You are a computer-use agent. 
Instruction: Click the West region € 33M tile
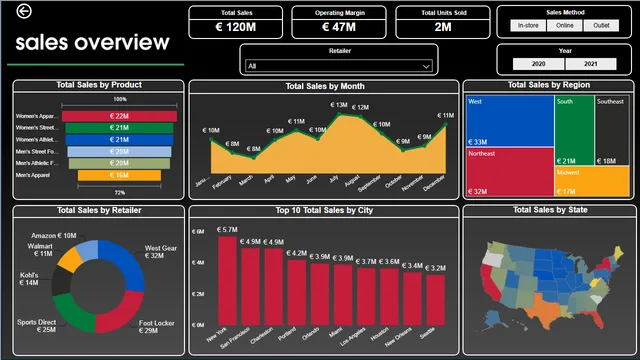(510, 121)
